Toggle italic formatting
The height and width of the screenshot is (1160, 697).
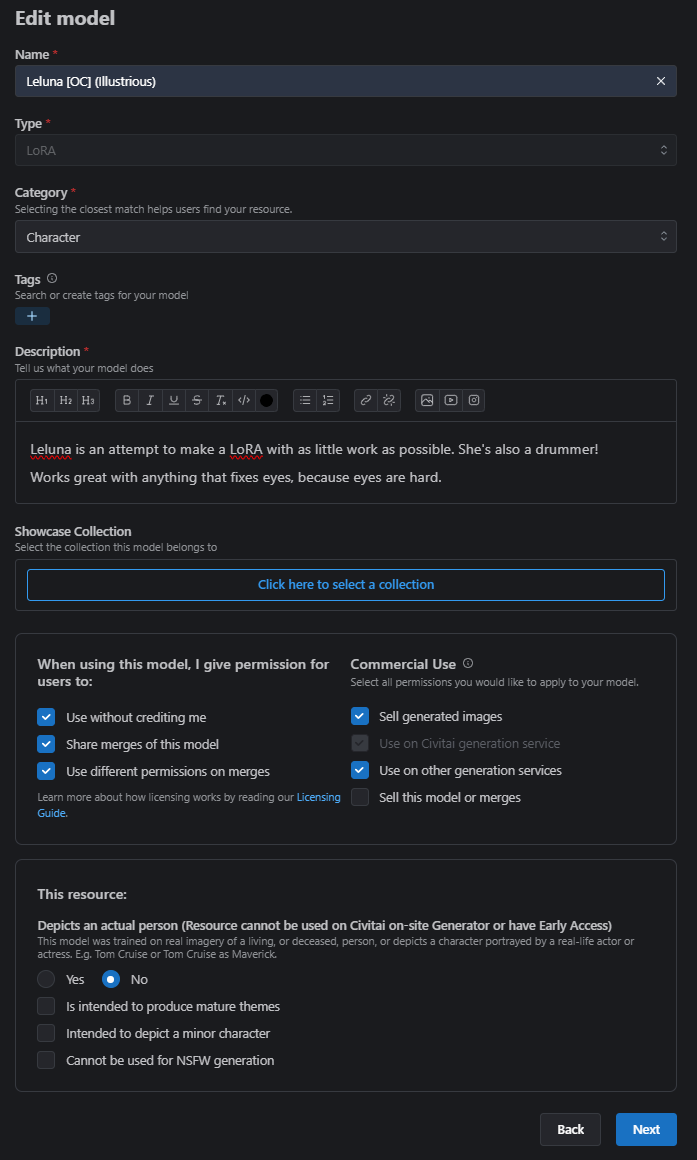(x=150, y=400)
